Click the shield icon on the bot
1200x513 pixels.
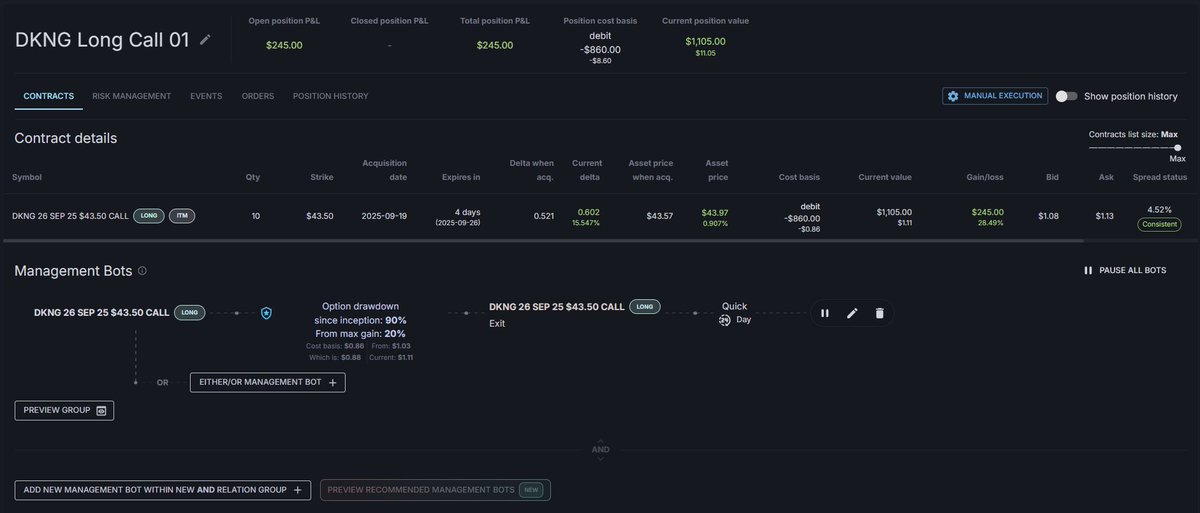pyautogui.click(x=266, y=313)
